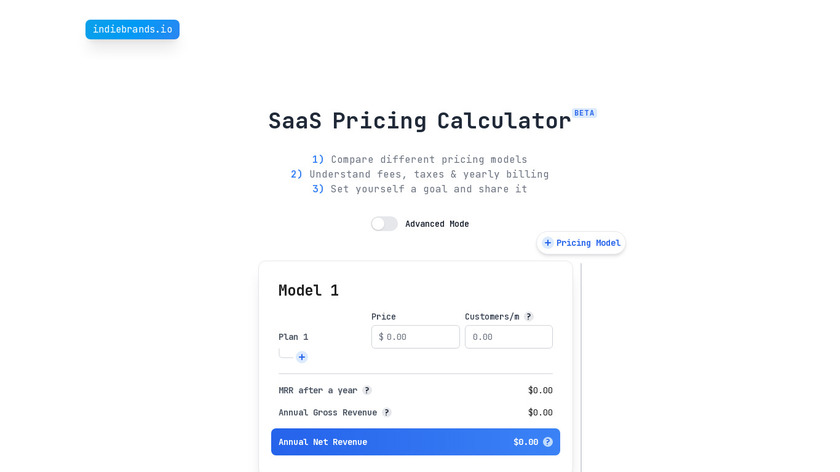Click the Annual Net Revenue help icon

(548, 442)
